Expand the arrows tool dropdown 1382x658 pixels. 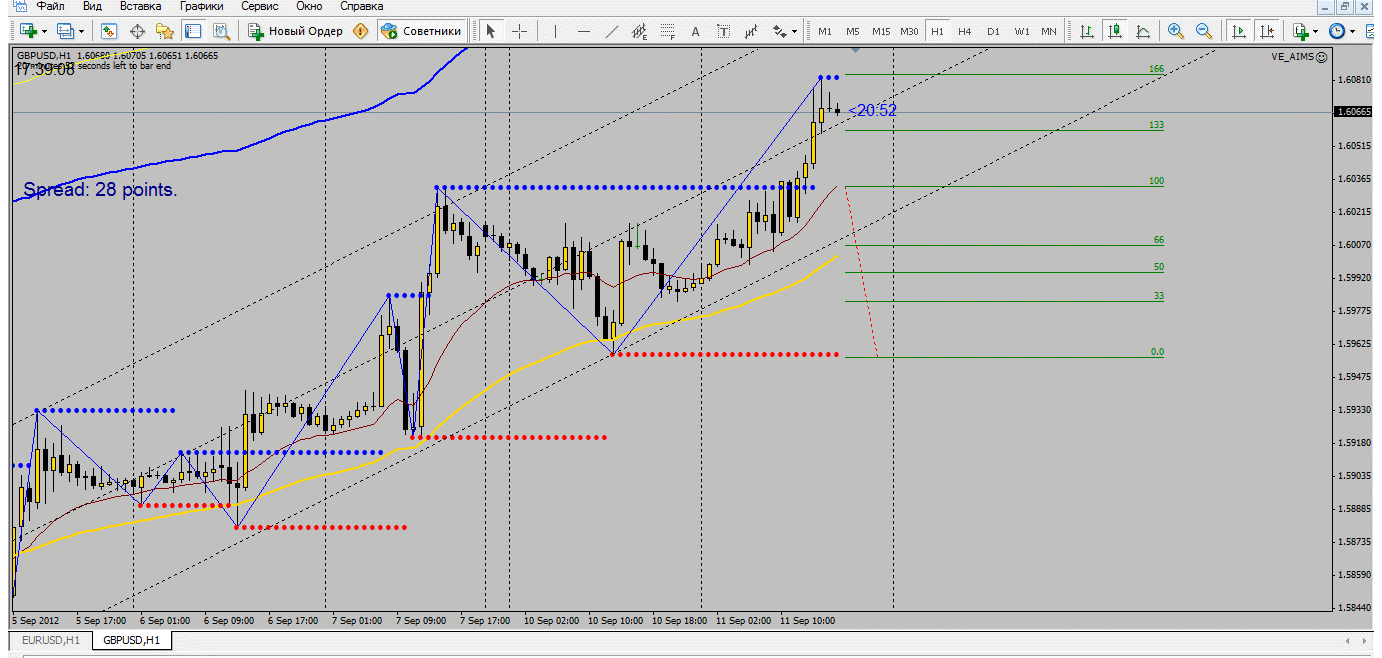point(795,31)
